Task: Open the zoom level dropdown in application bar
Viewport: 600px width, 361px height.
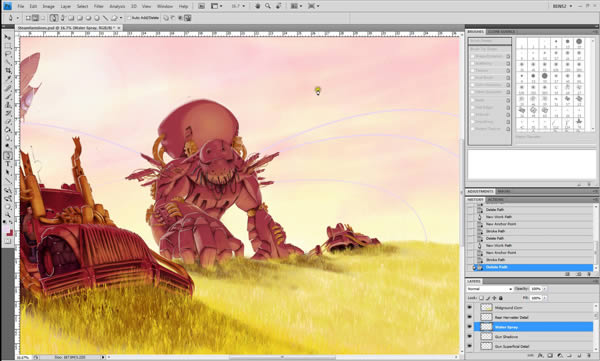Action: (x=244, y=6)
